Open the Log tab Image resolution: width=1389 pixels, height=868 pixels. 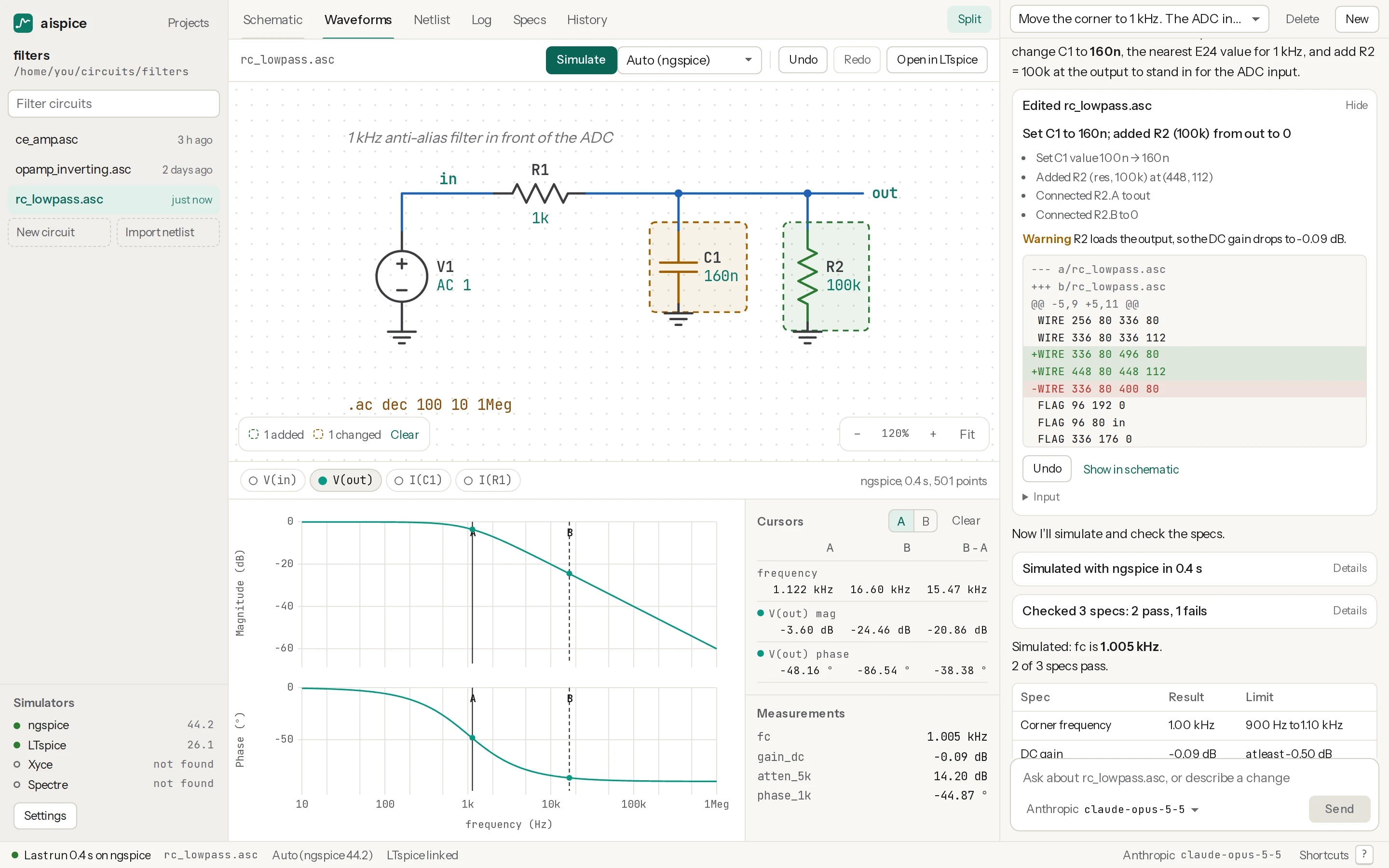(481, 20)
